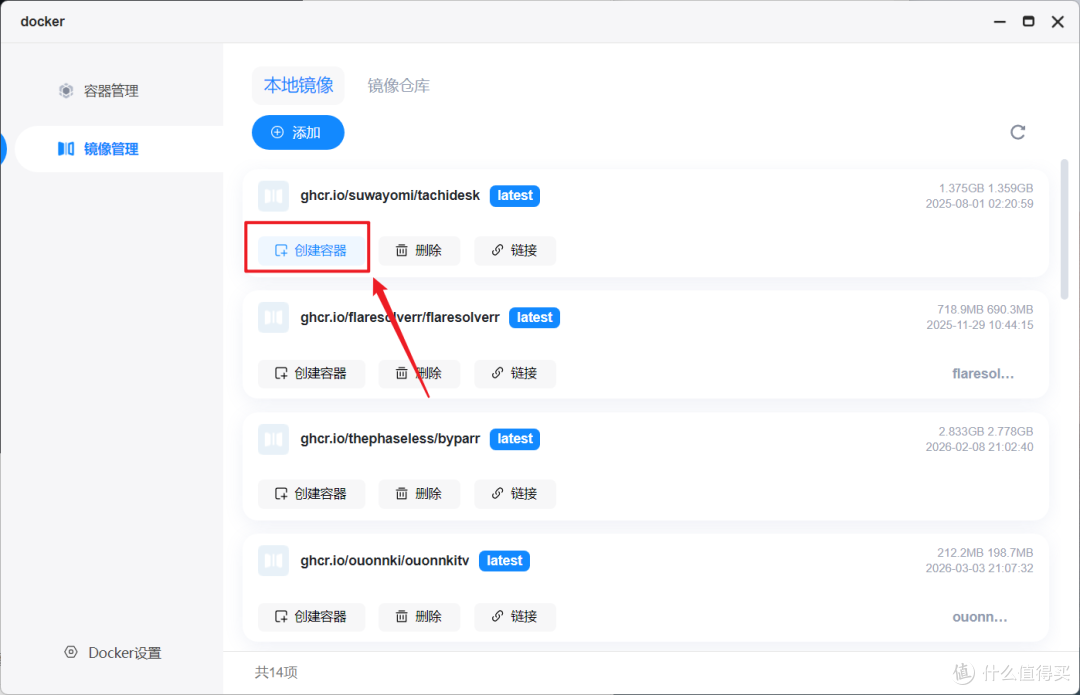Select the ghcr.io/thephaseless/byparr image name
The image size is (1080, 695).
pos(390,439)
